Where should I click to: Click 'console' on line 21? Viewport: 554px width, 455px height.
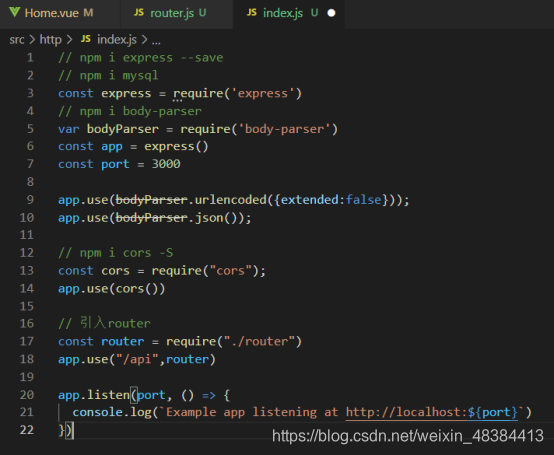click(98, 412)
